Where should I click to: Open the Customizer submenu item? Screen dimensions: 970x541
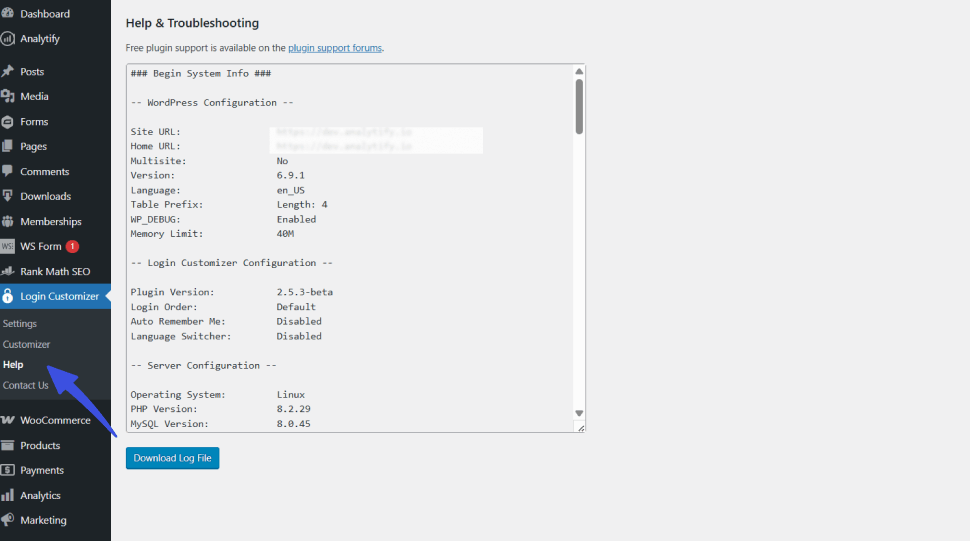27,344
